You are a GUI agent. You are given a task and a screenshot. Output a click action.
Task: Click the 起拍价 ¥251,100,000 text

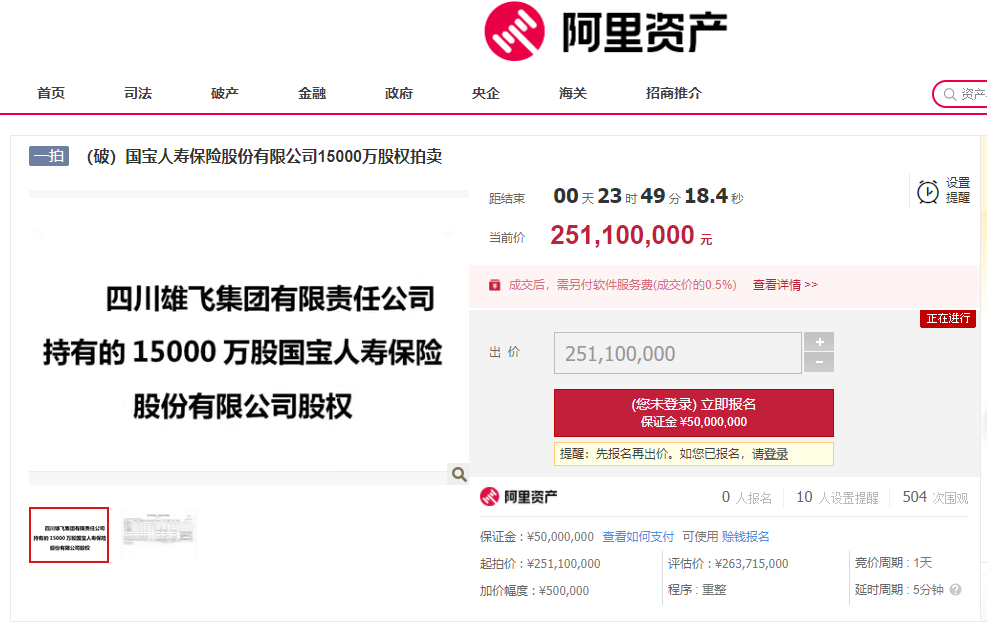[x=540, y=564]
